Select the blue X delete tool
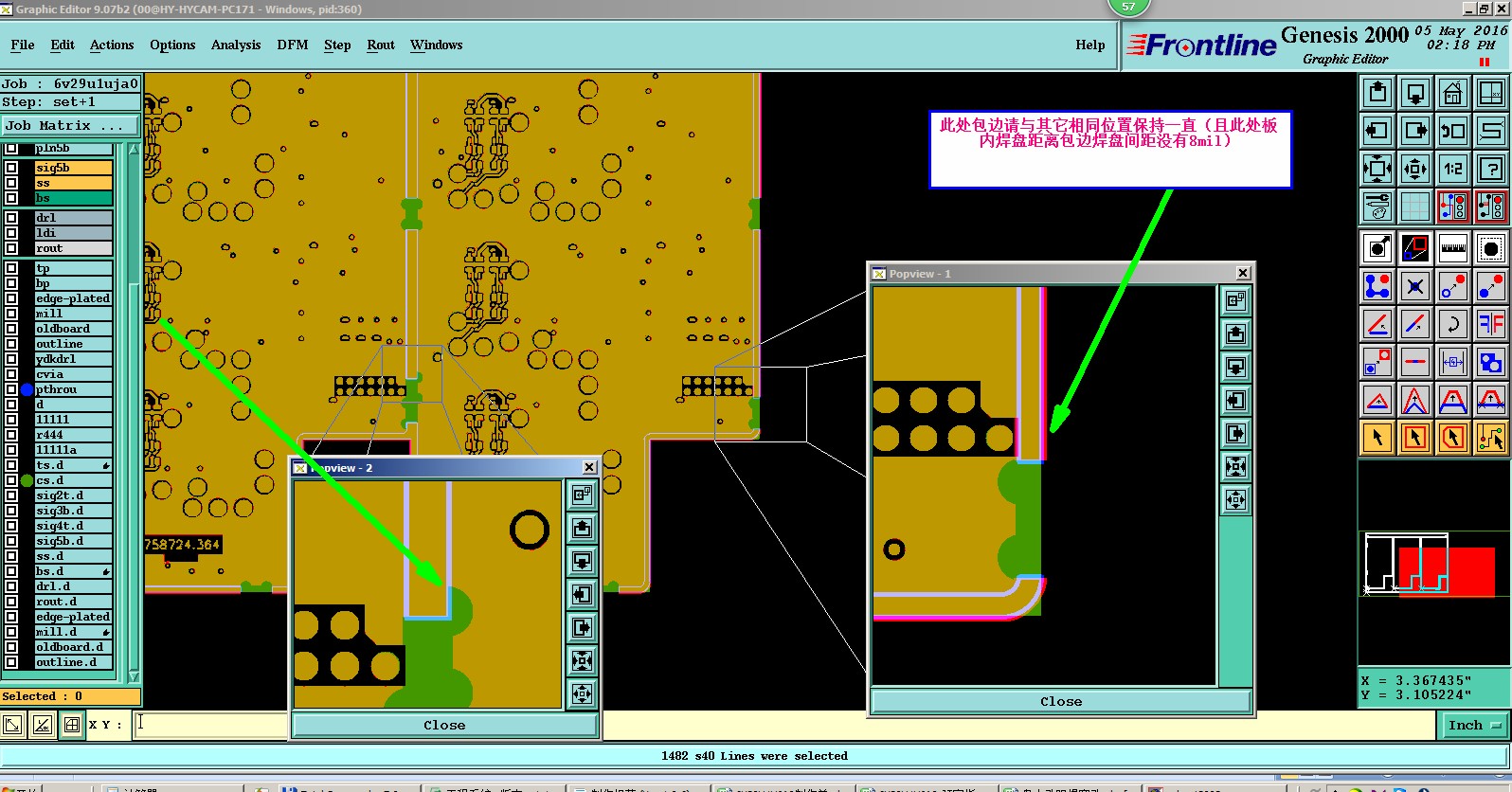This screenshot has width=1512, height=792. (x=1415, y=286)
